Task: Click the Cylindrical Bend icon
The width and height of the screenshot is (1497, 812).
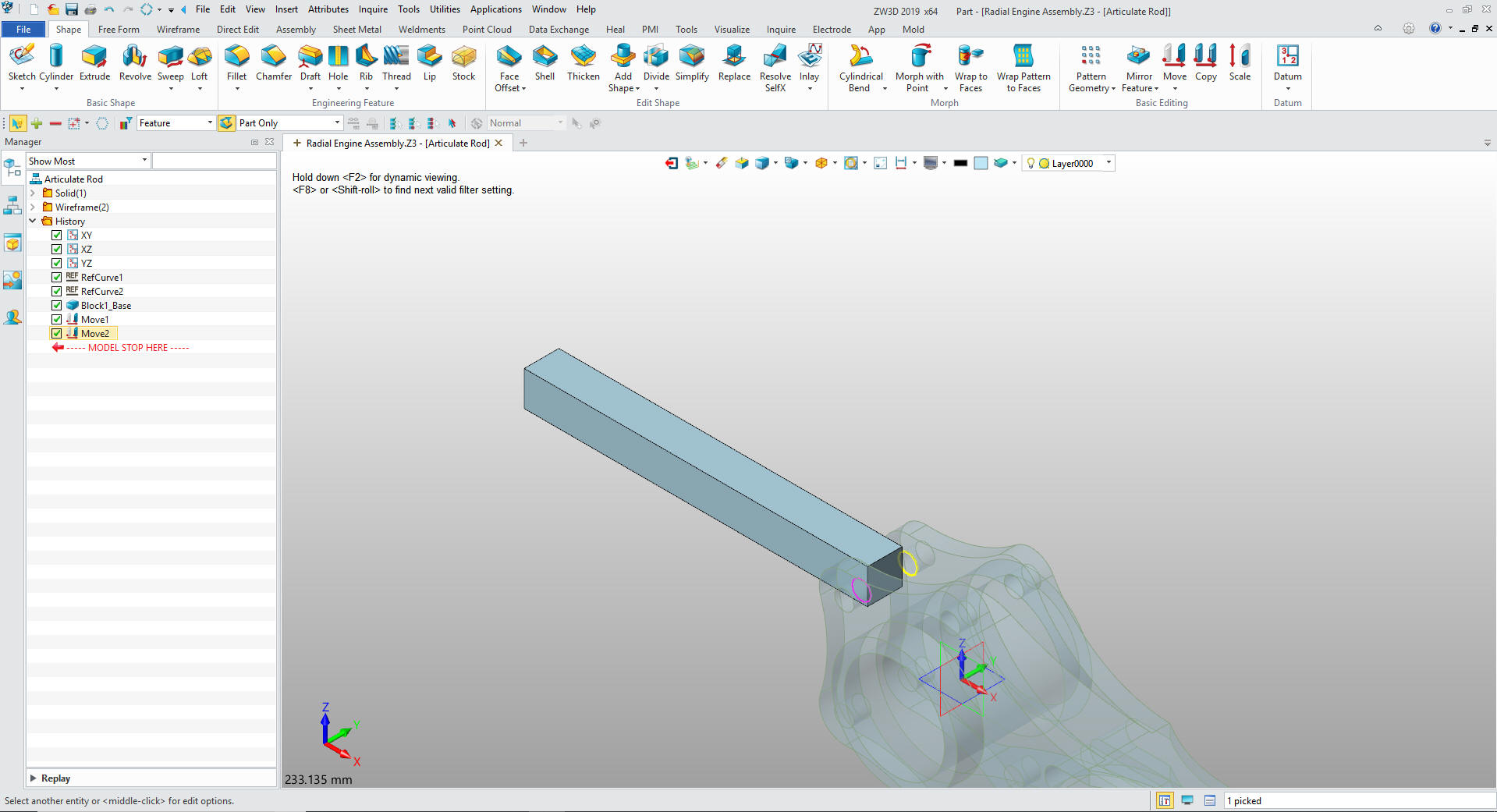Action: coord(860,62)
